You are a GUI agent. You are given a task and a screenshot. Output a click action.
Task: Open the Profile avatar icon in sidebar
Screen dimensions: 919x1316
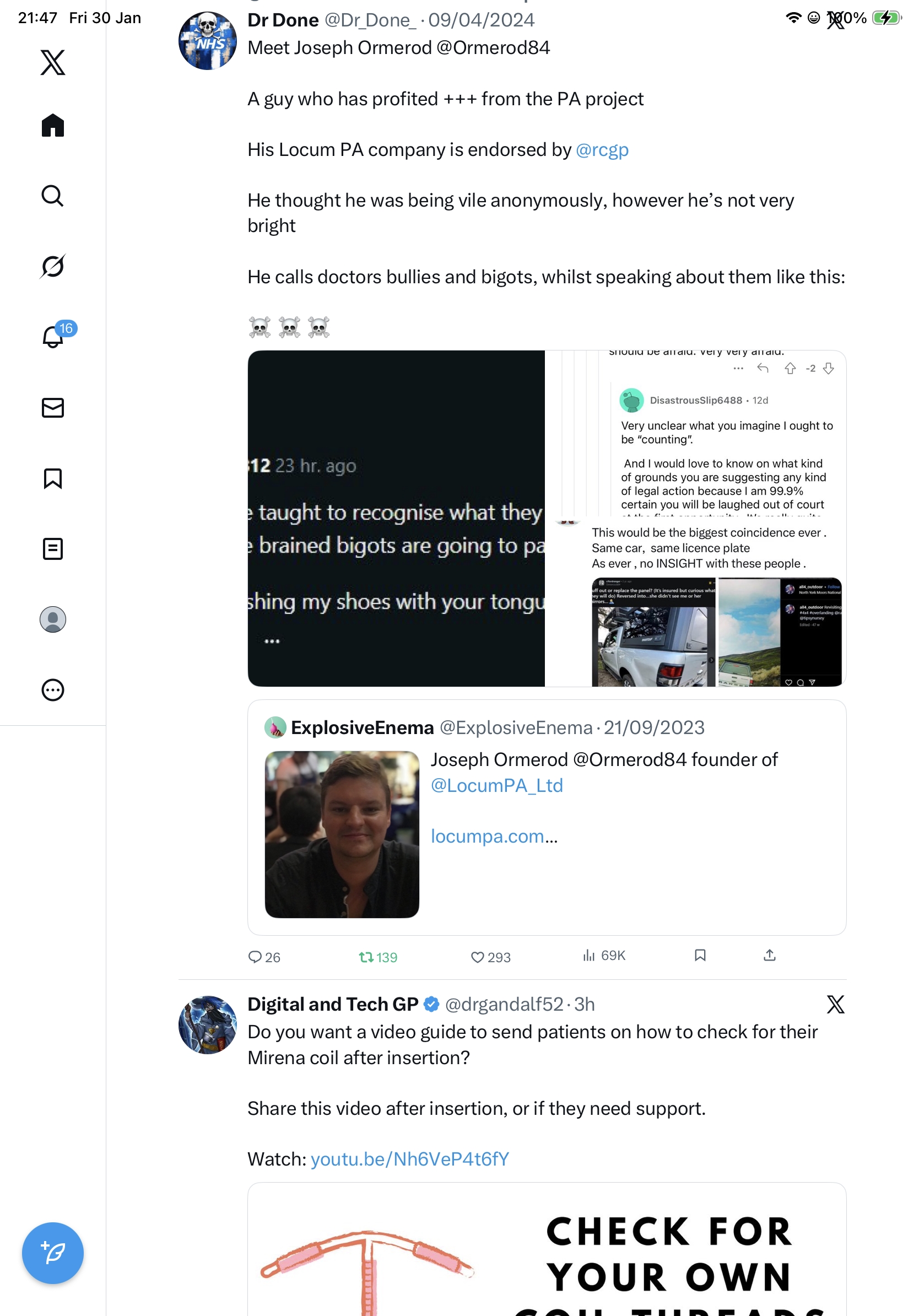click(53, 619)
